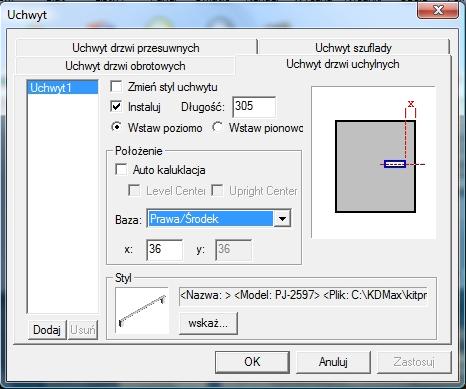466x389 pixels.
Task: Choose Wstaw pionowo radio option
Action: tap(218, 127)
